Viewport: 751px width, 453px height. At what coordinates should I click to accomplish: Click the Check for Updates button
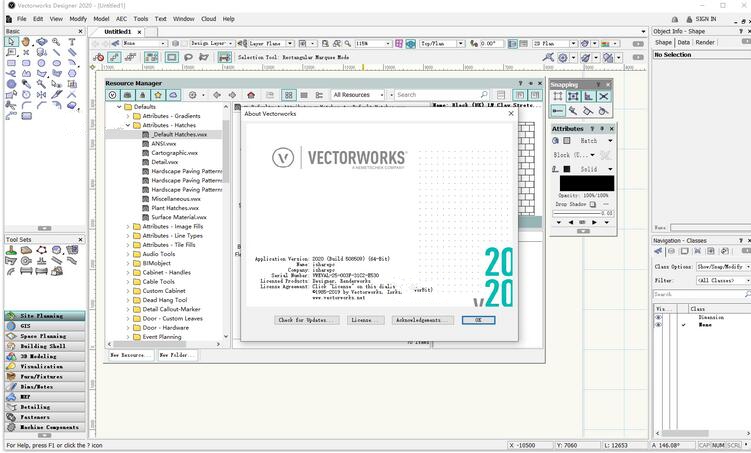(307, 320)
